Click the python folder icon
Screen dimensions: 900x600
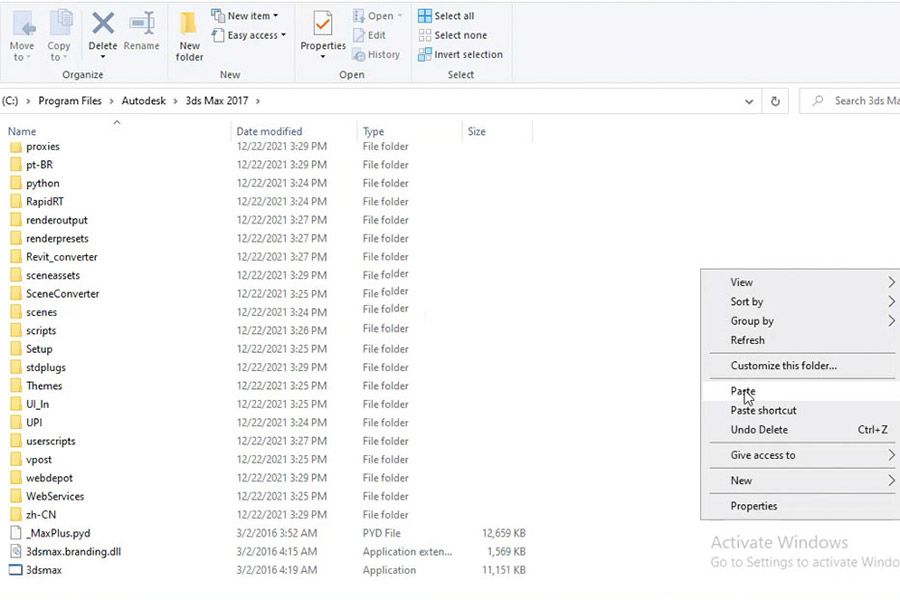pyautogui.click(x=16, y=183)
